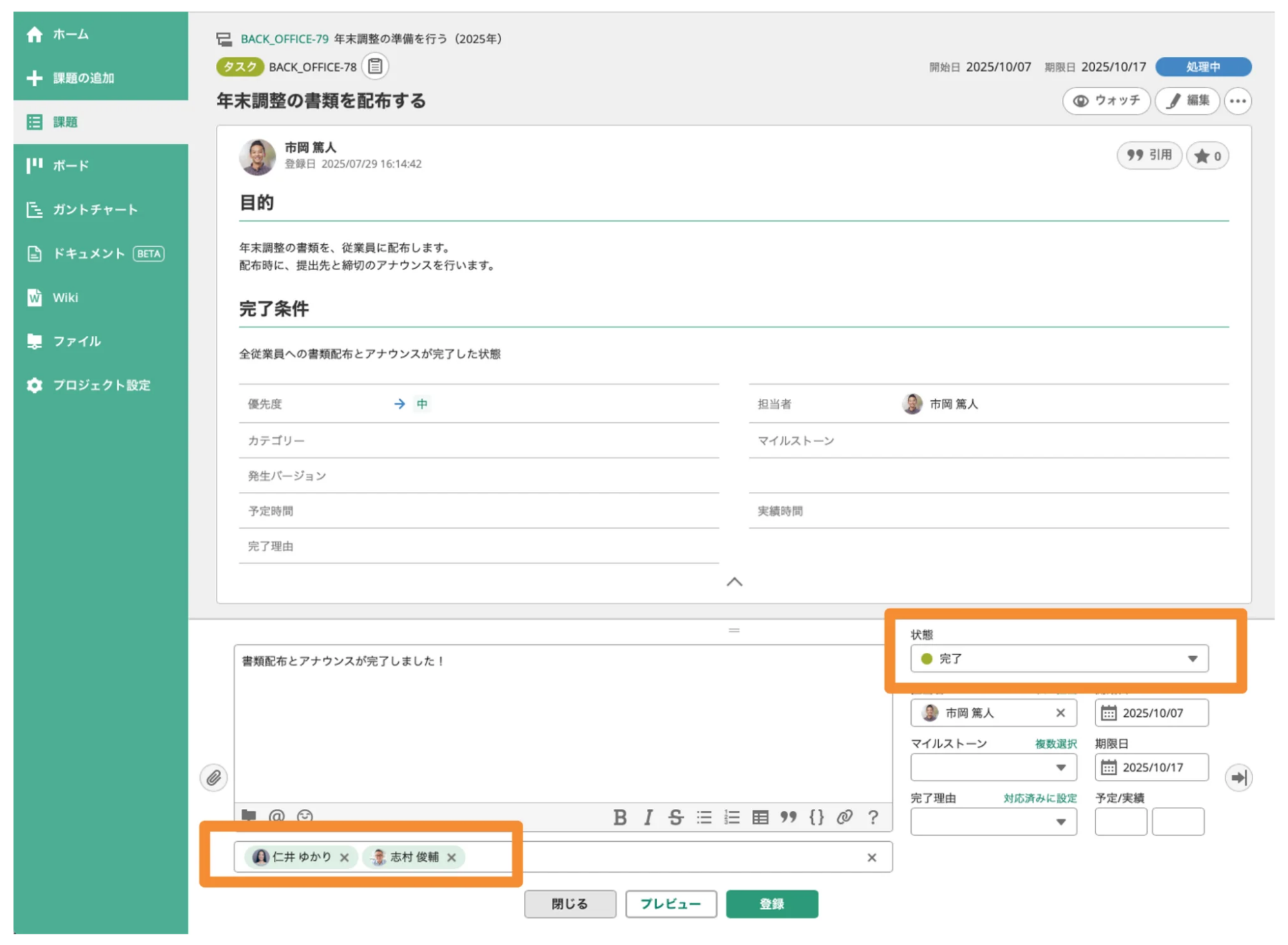
Task: Open the マイルストーン dropdown
Action: (993, 767)
